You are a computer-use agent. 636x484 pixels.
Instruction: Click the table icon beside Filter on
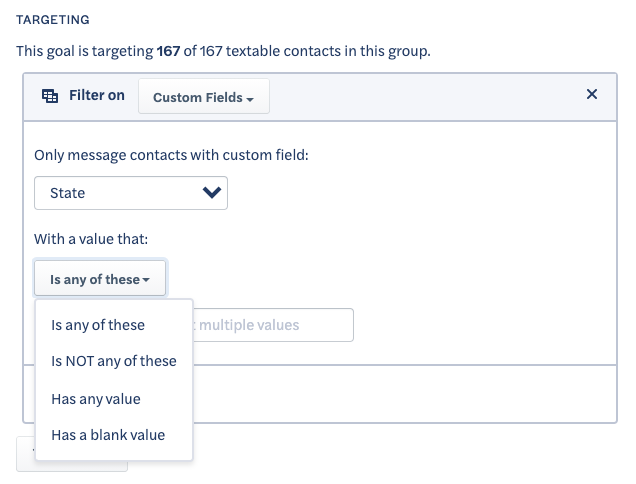click(x=50, y=96)
